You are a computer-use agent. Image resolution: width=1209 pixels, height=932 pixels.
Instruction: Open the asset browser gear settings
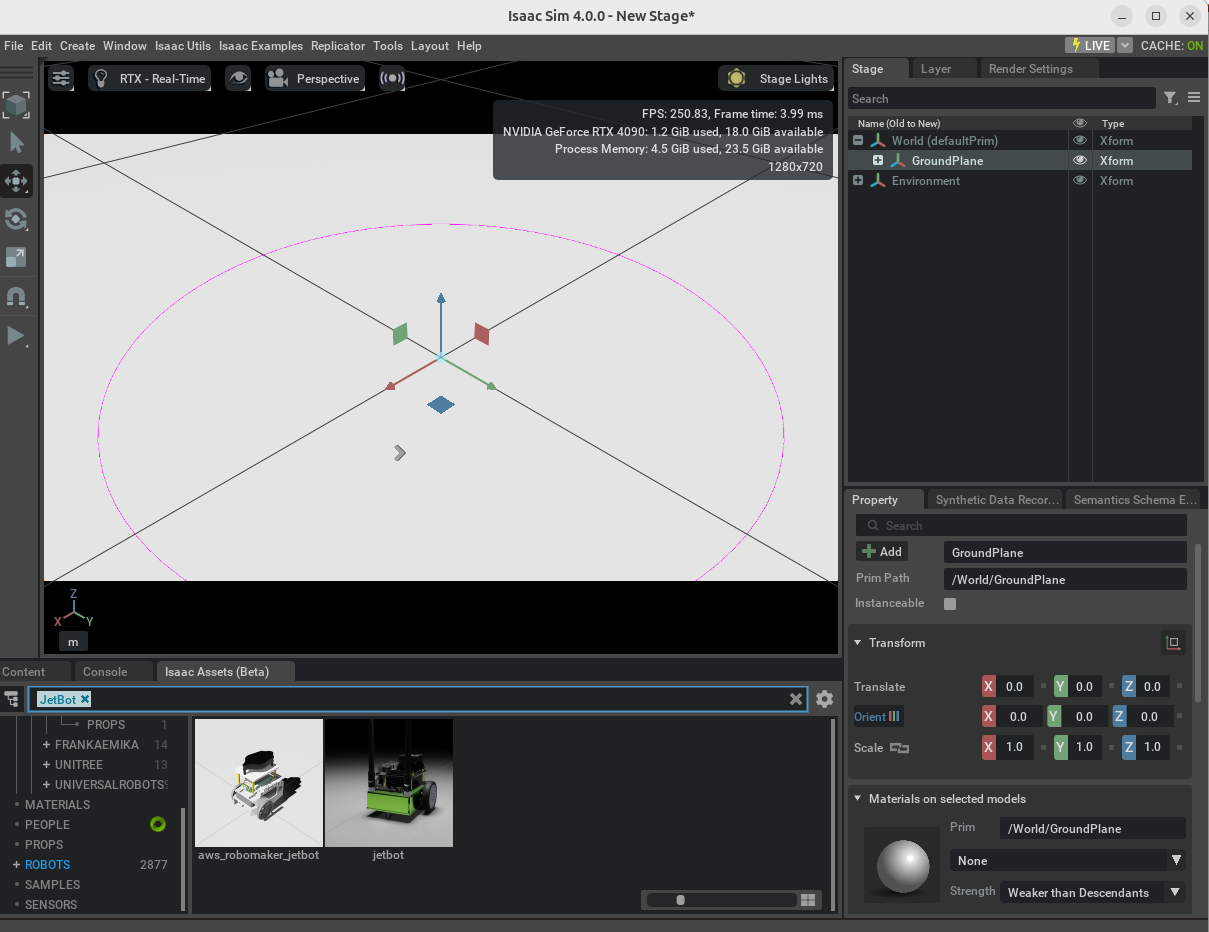click(824, 699)
